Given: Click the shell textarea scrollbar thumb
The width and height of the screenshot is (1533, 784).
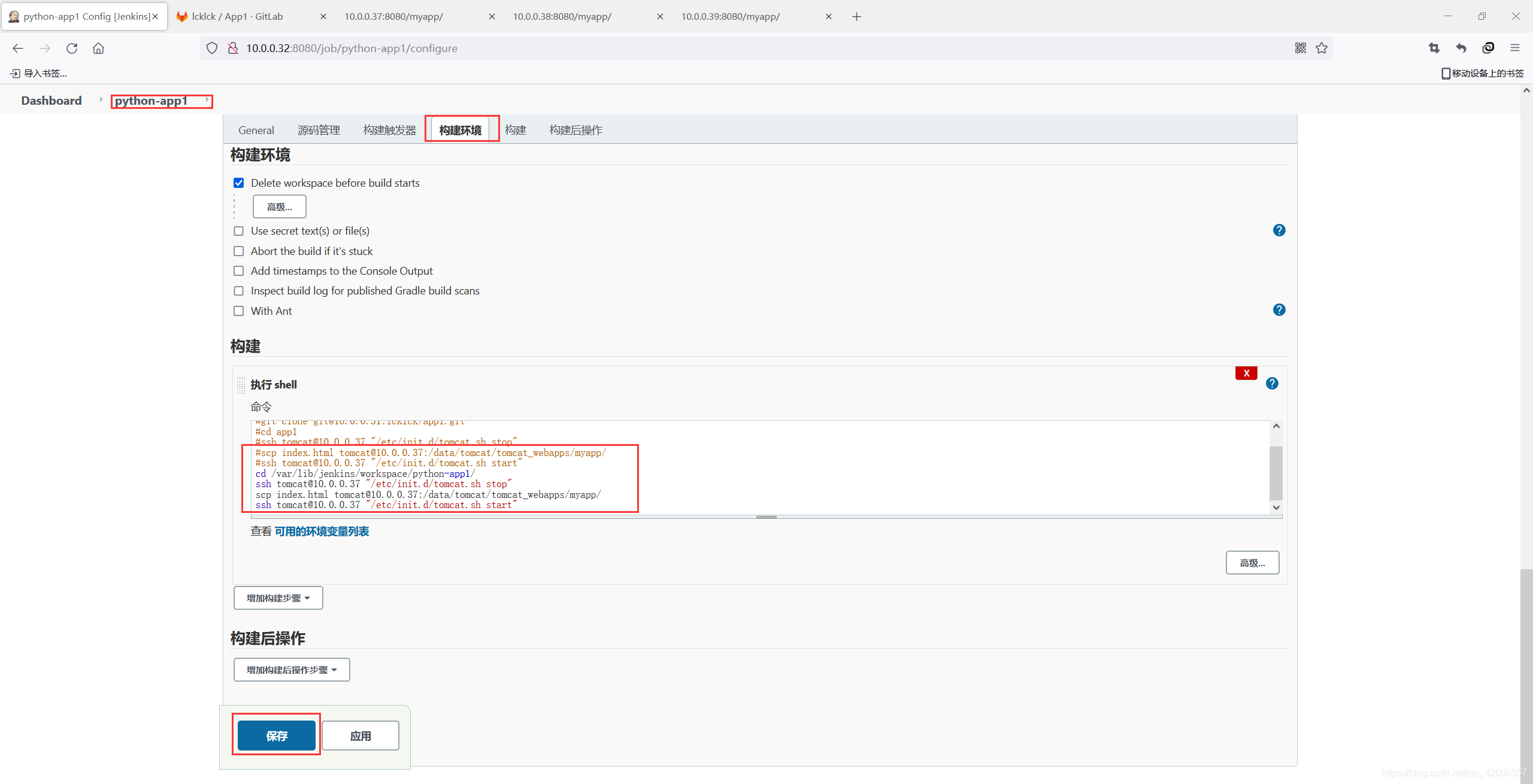Looking at the screenshot, I should click(x=1276, y=473).
